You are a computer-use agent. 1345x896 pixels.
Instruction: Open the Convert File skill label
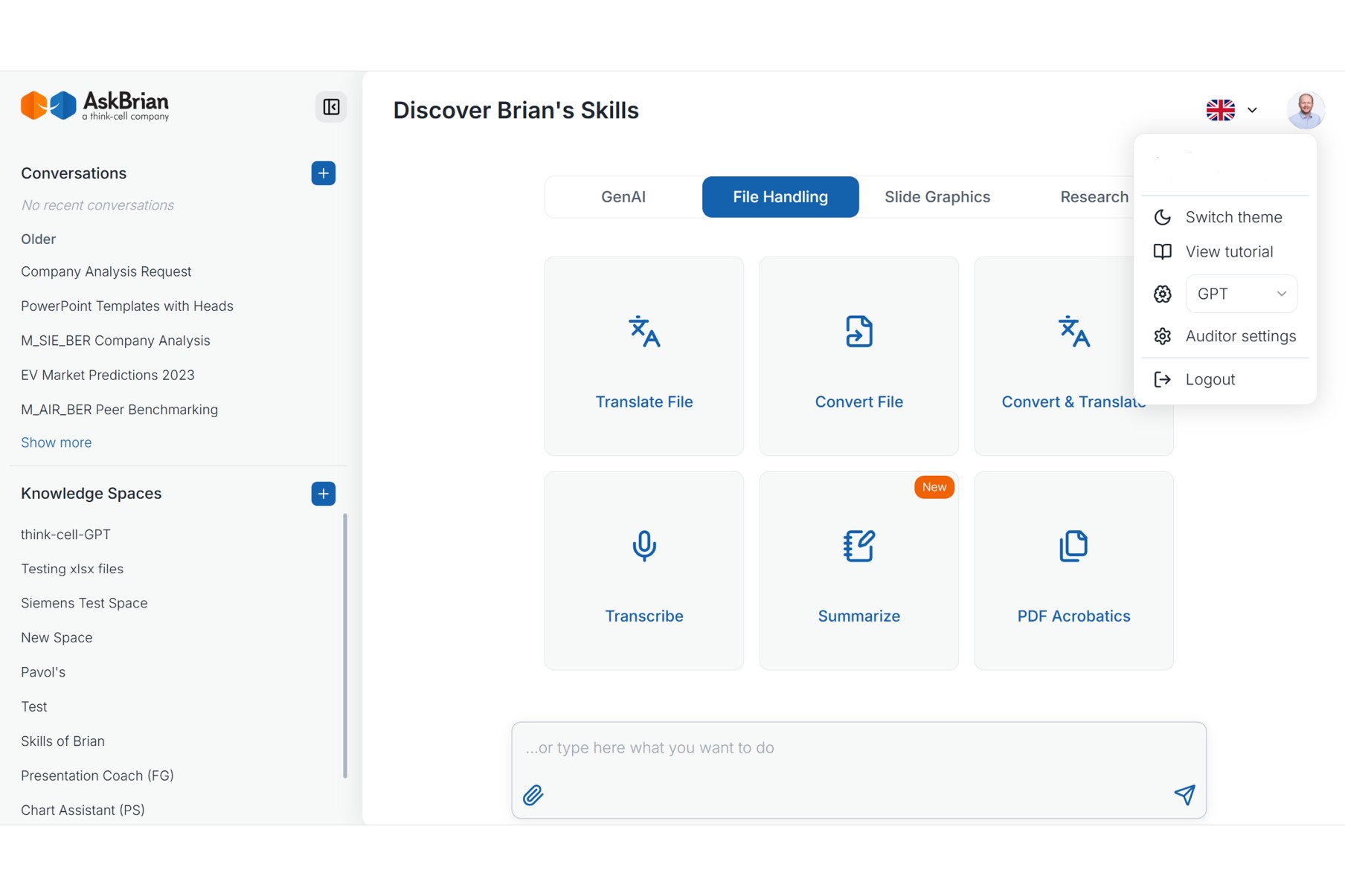coord(858,402)
